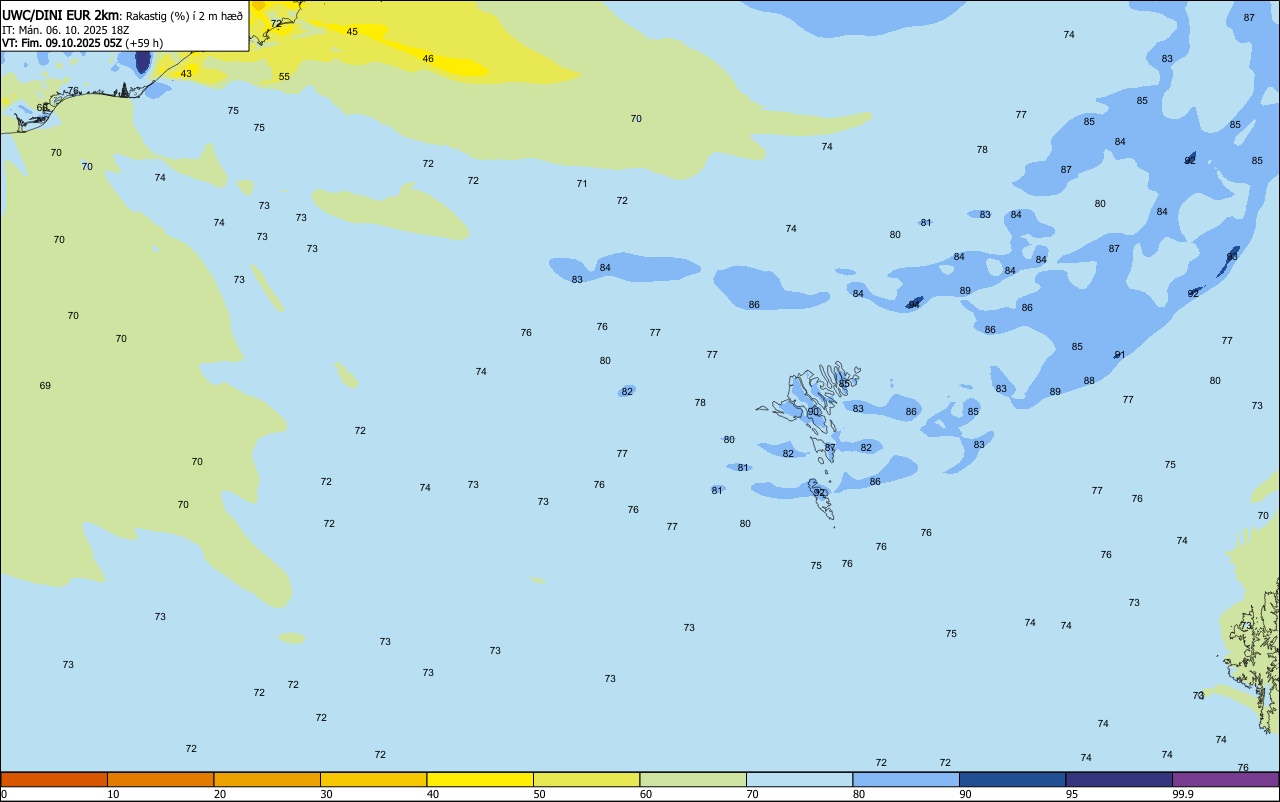Viewport: 1280px width, 802px height.
Task: Choose the dark blue 90–95 legend swatch
Action: (1012, 779)
